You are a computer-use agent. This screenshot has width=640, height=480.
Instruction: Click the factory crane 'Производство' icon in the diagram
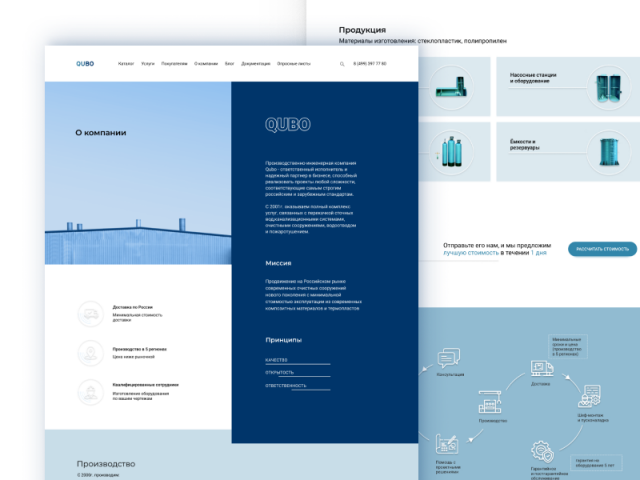[x=490, y=402]
